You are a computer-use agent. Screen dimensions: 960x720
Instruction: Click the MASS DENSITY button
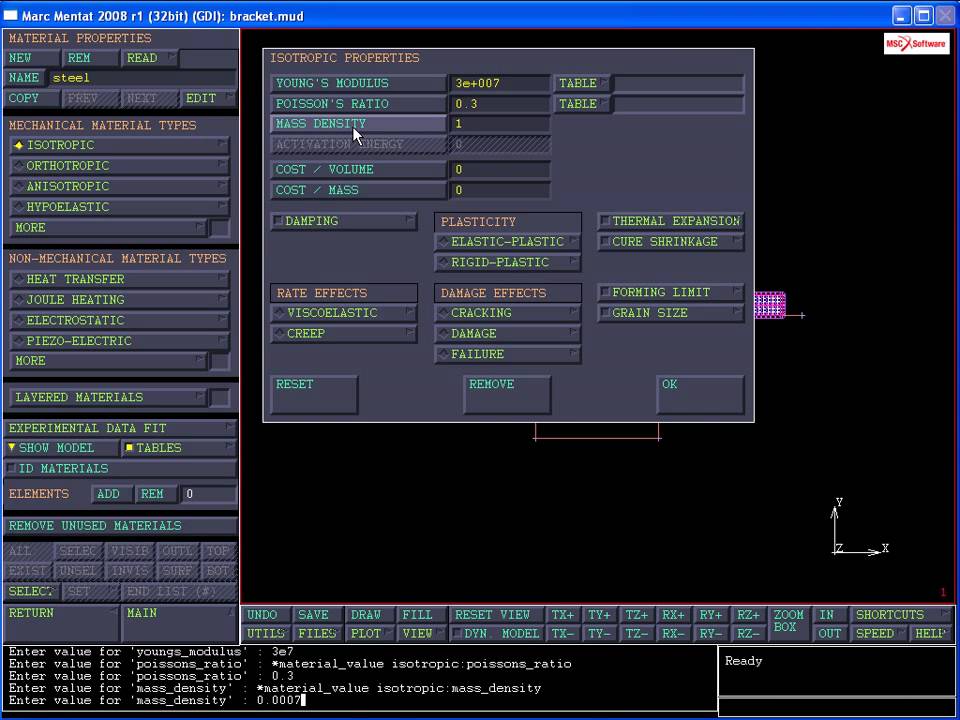[x=358, y=124]
